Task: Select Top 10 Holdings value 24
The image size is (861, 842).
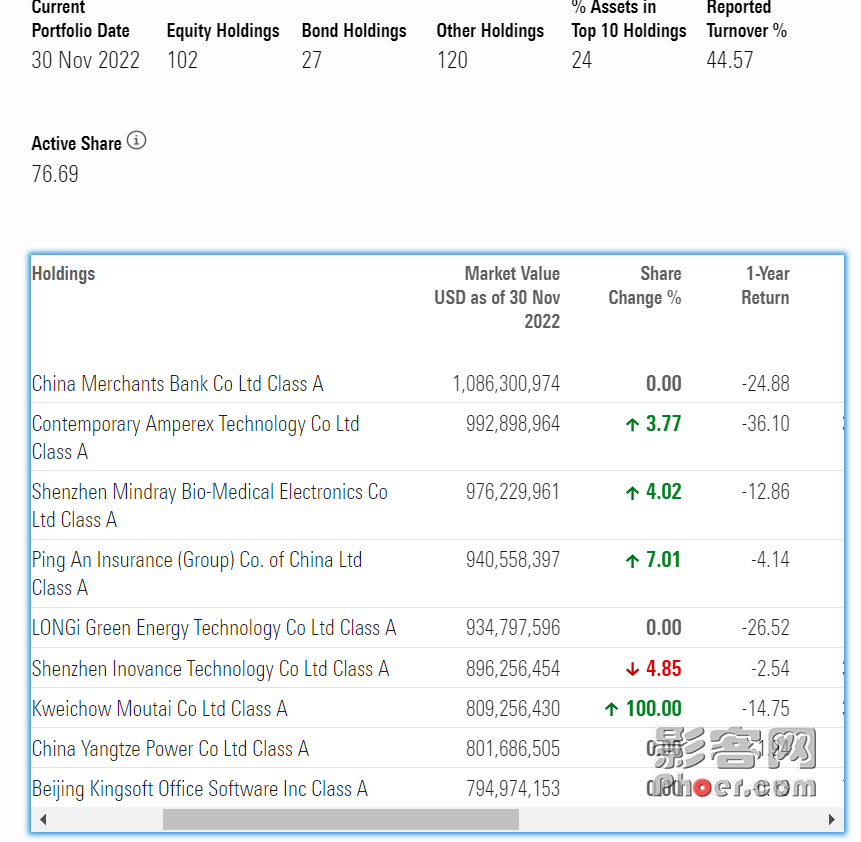Action: (x=582, y=60)
